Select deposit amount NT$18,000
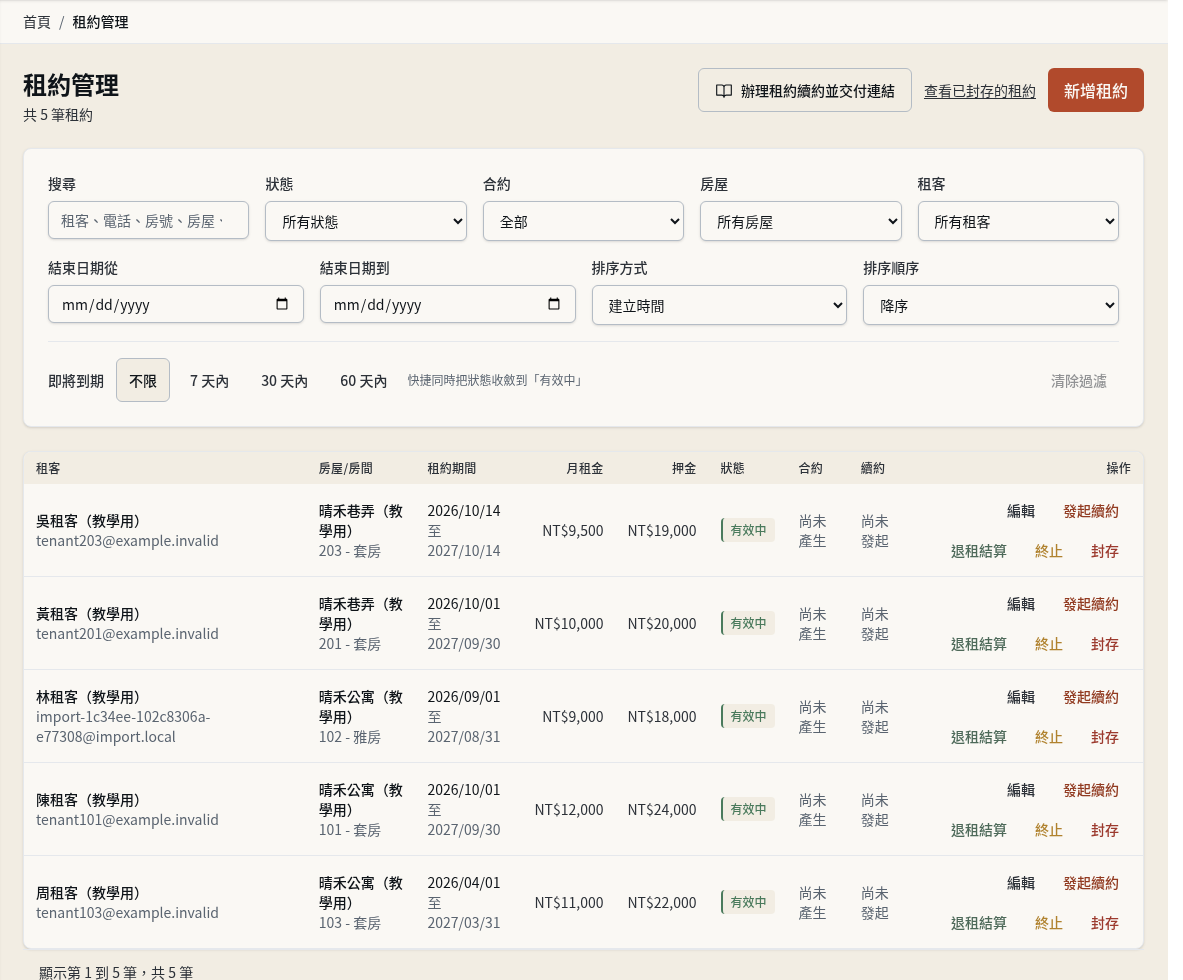The height and width of the screenshot is (980, 1183). tap(662, 717)
